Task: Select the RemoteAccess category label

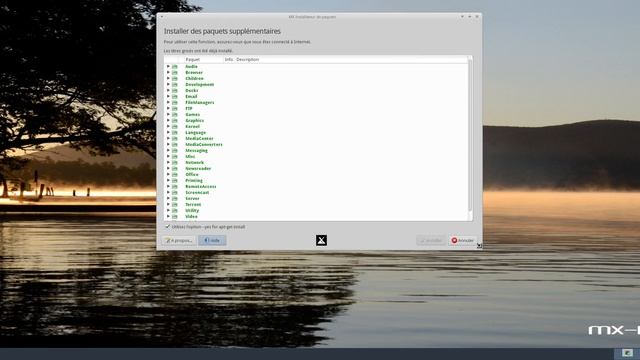Action: point(201,187)
